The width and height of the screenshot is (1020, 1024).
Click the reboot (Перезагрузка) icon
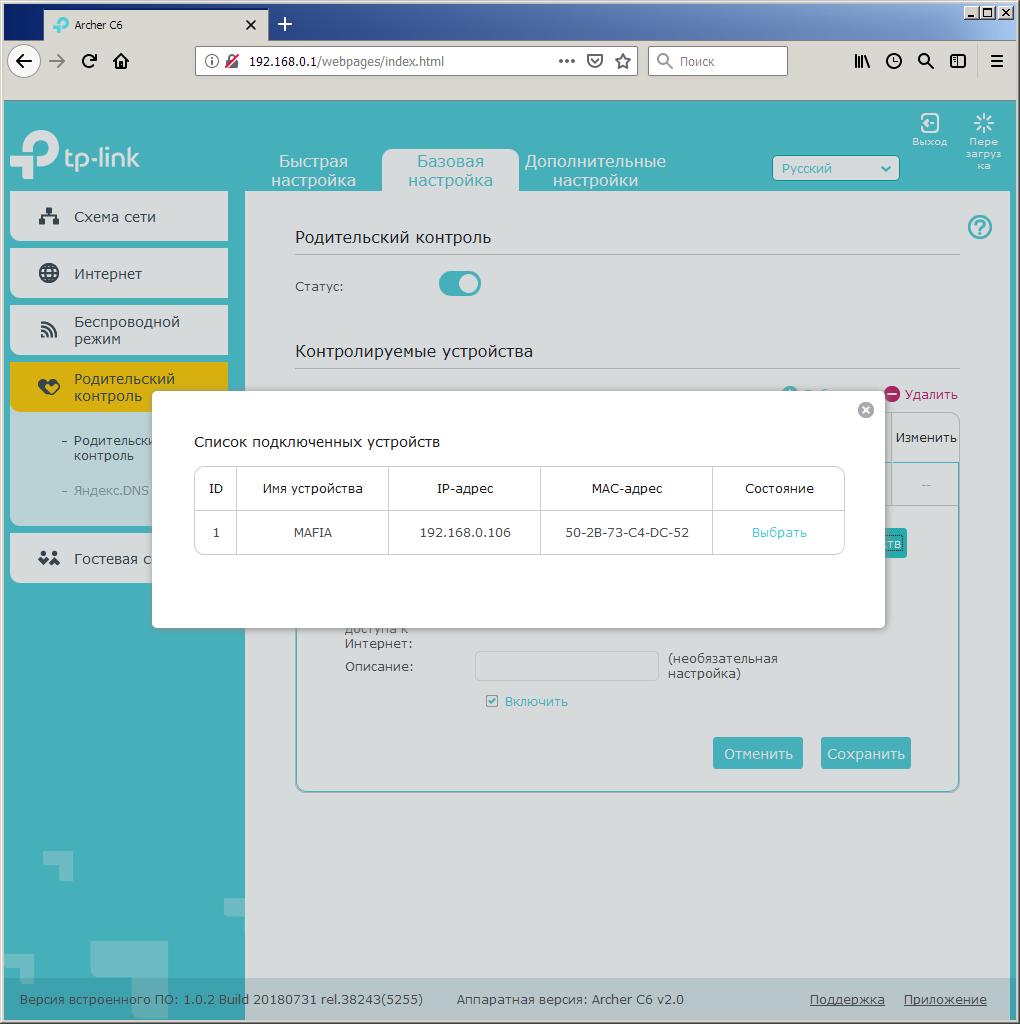[984, 124]
